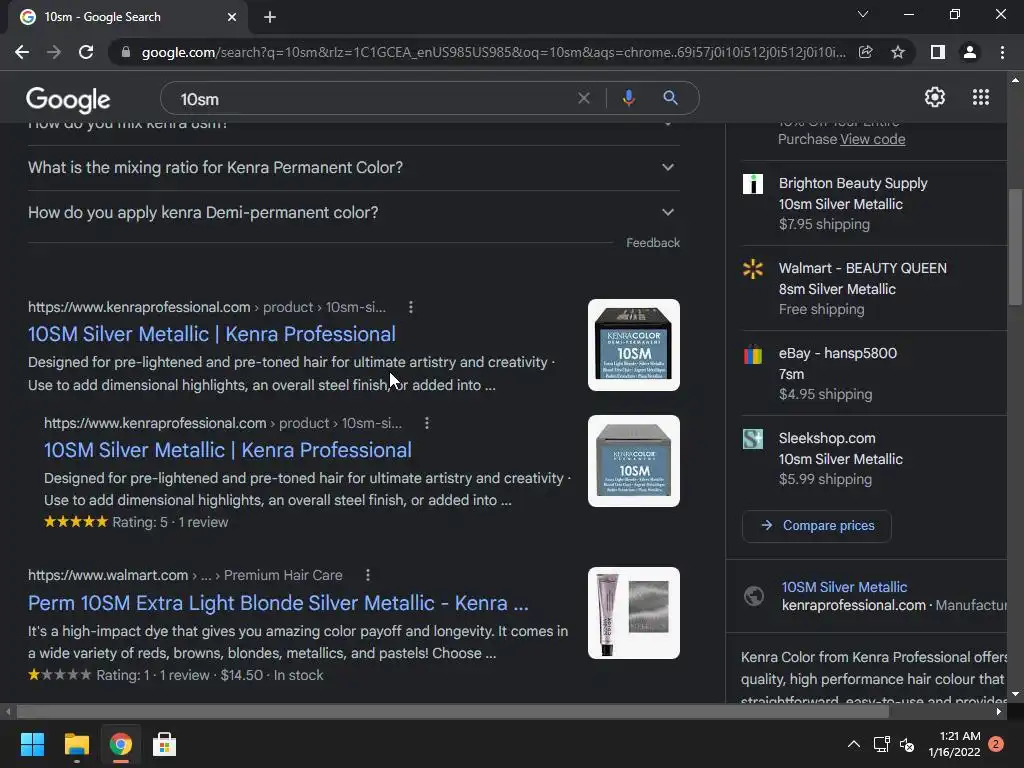Open network status tray icon
Screen dimensions: 1024x768
point(882,744)
